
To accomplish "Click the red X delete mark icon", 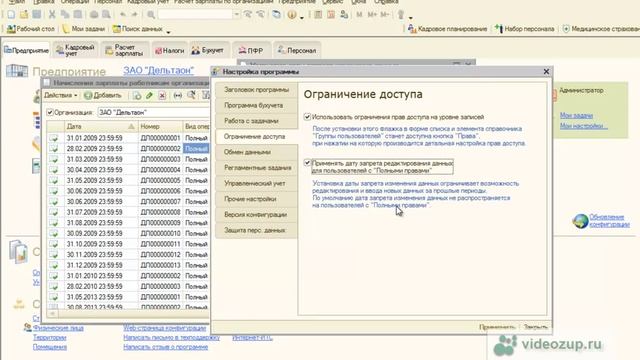I will pos(162,96).
